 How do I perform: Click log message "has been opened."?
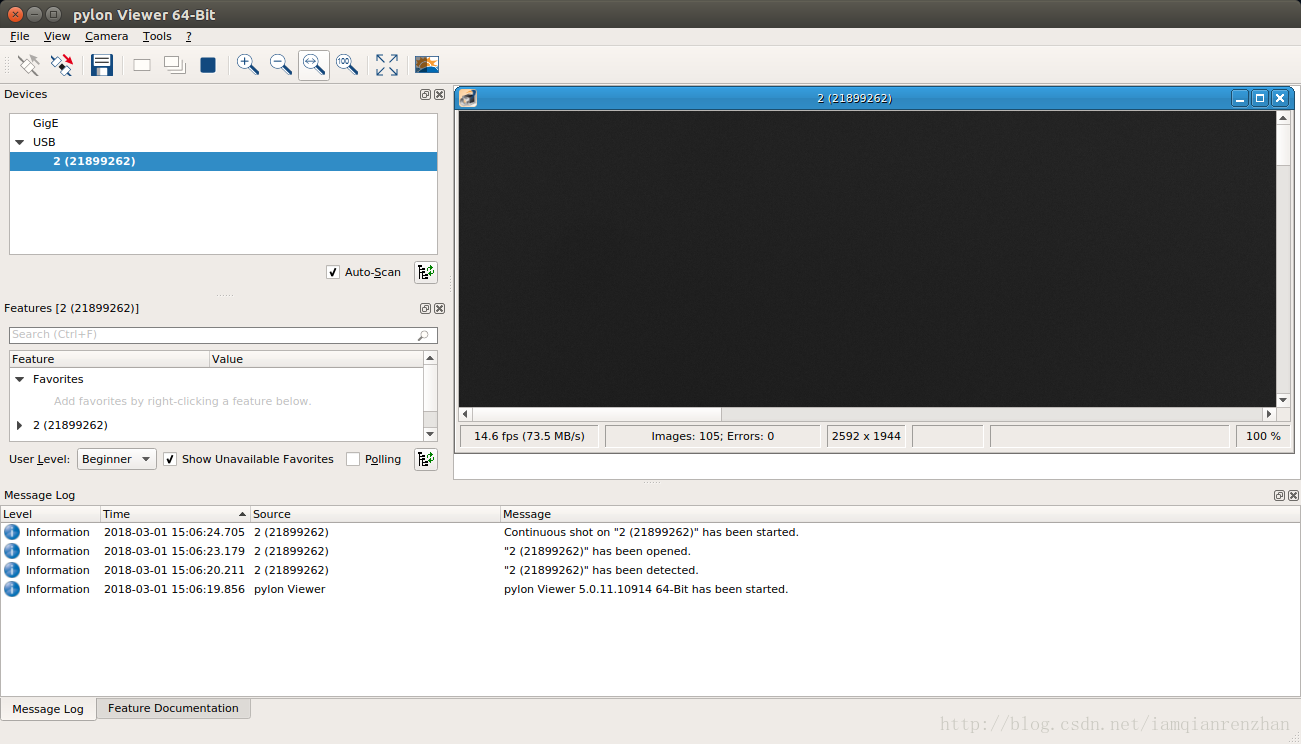click(x=597, y=551)
